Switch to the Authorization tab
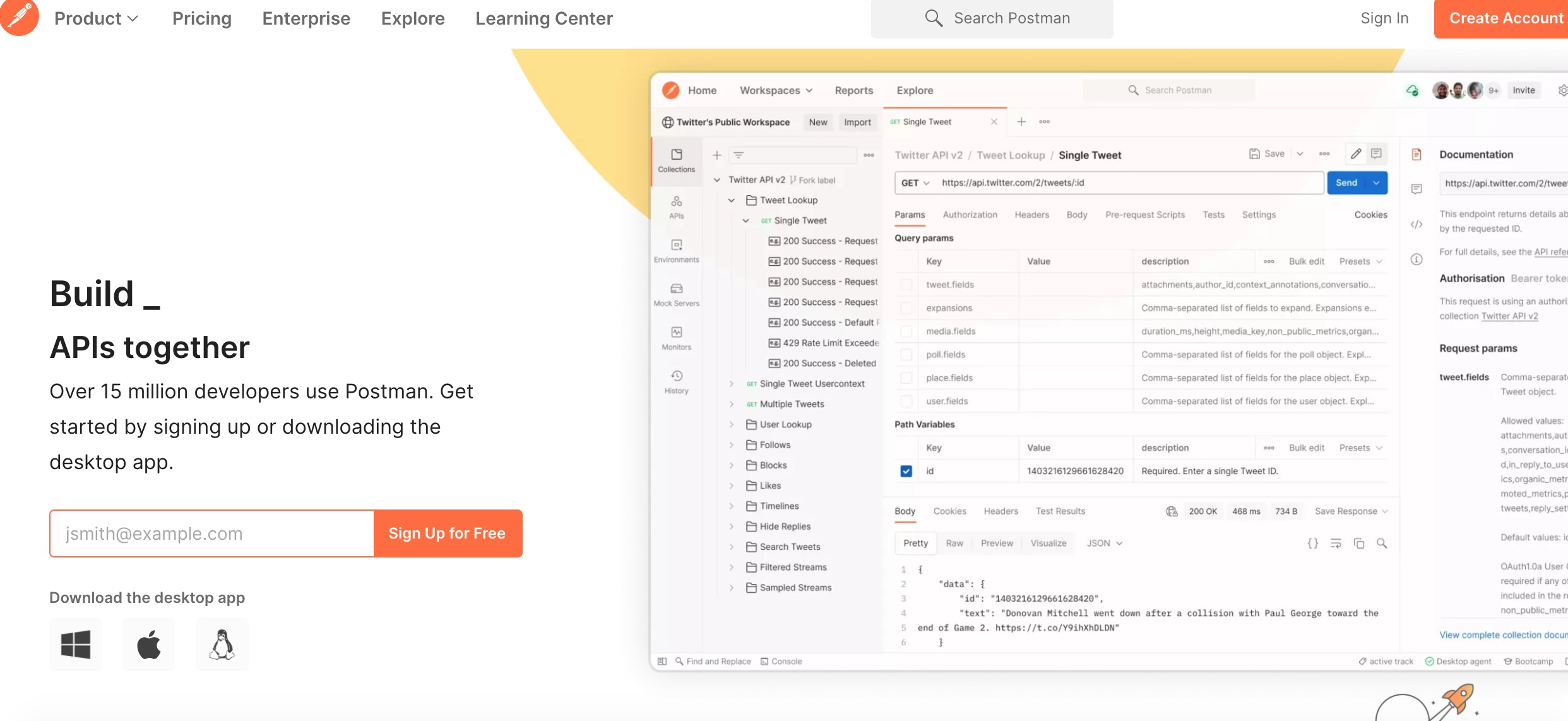The image size is (1568, 721). tap(970, 215)
